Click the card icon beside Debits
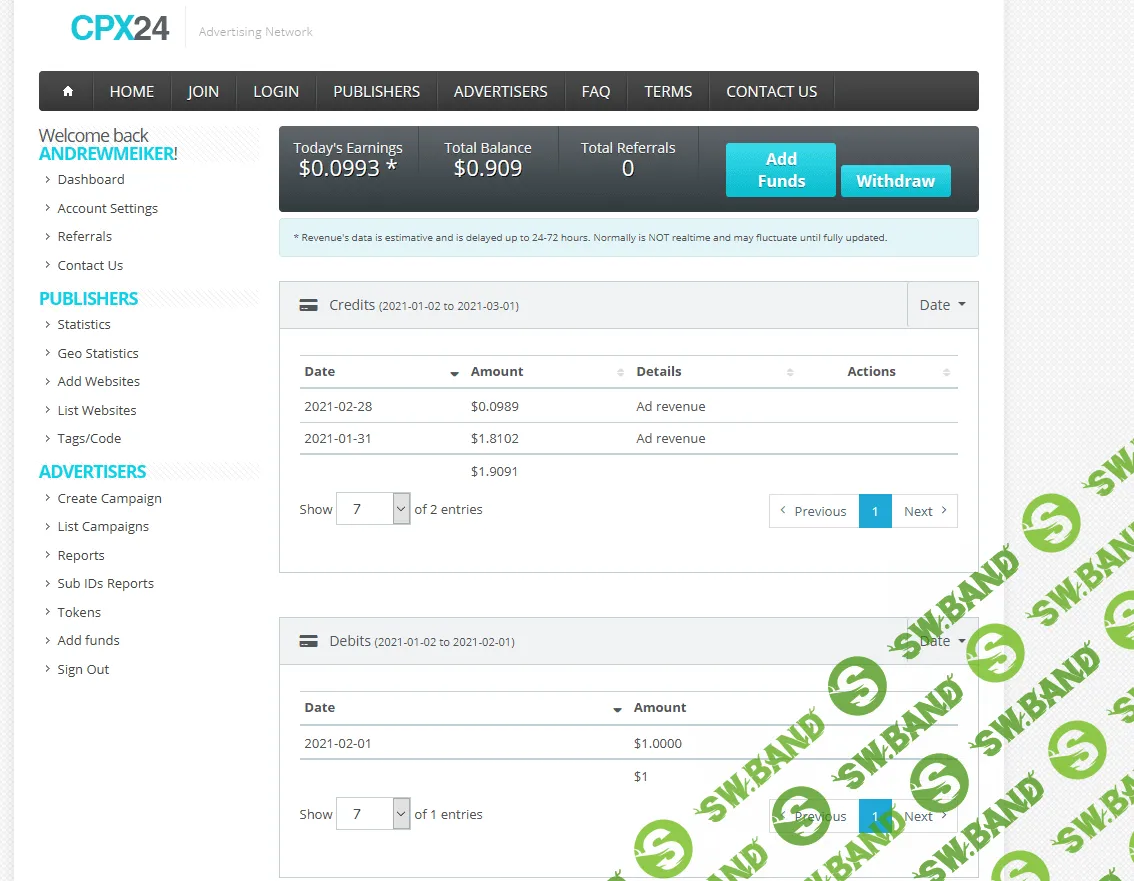This screenshot has width=1134, height=881. [x=309, y=642]
